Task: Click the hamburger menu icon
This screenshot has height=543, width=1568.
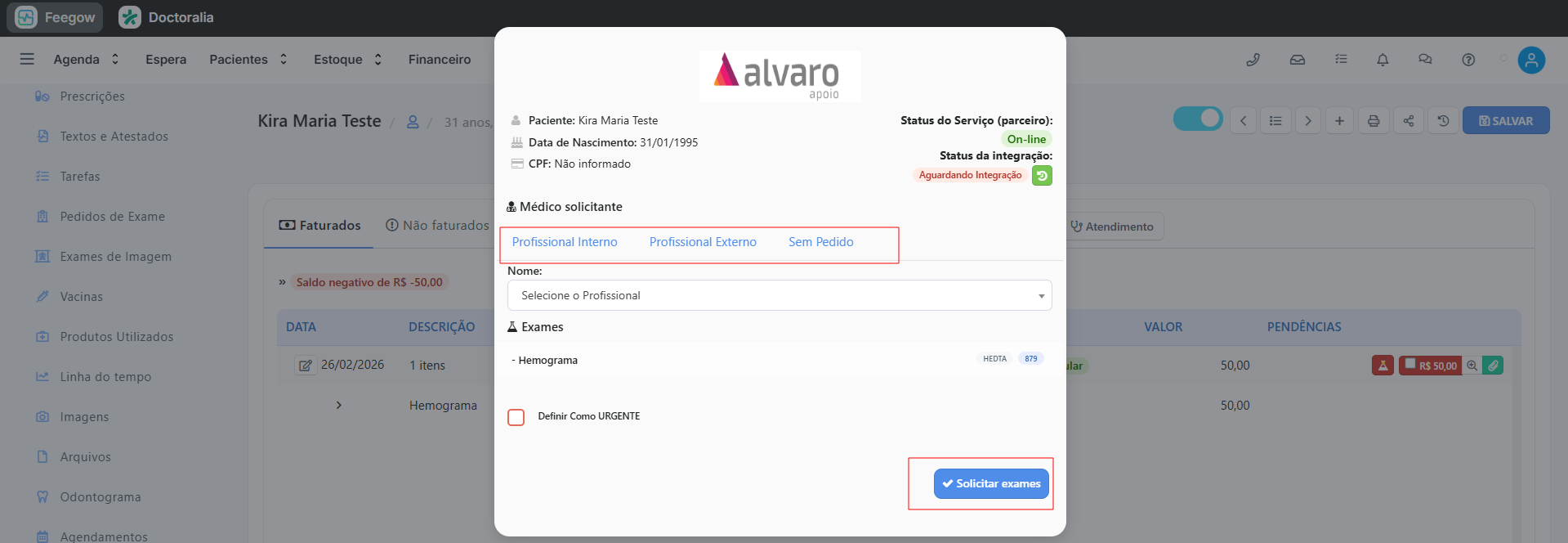Action: (x=27, y=59)
